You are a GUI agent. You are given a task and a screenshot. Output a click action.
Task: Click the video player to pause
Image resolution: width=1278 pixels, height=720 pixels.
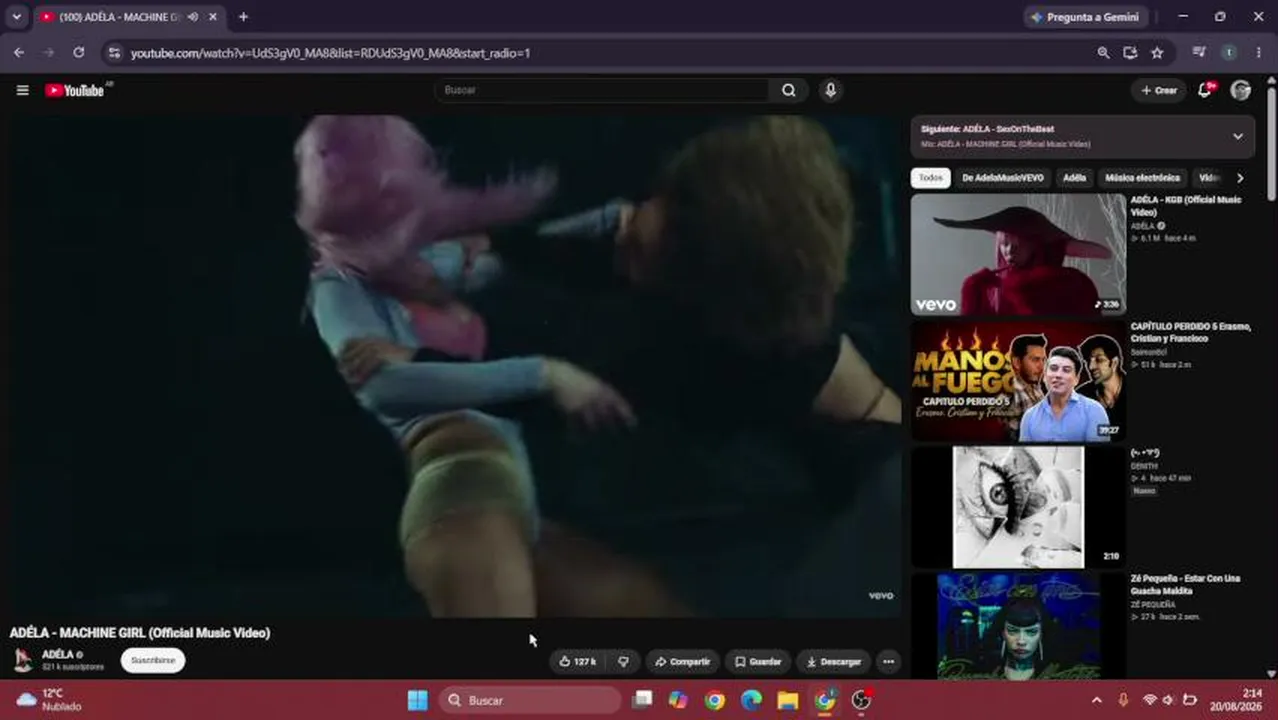click(x=455, y=365)
